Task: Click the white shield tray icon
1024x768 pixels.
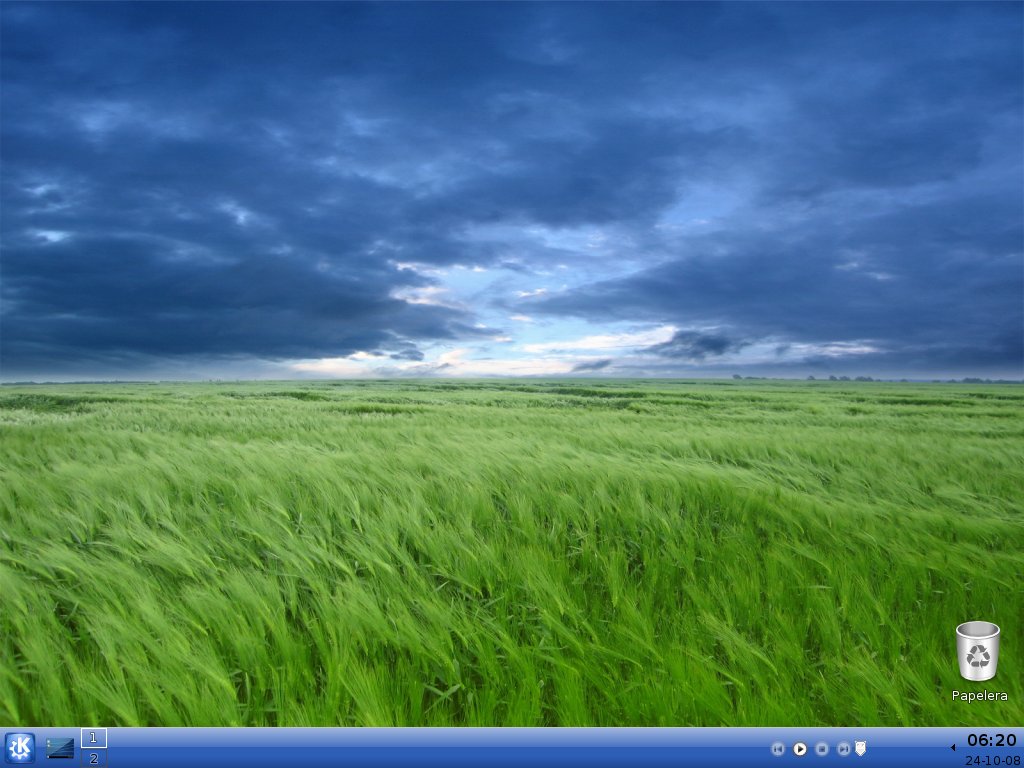Action: click(860, 748)
